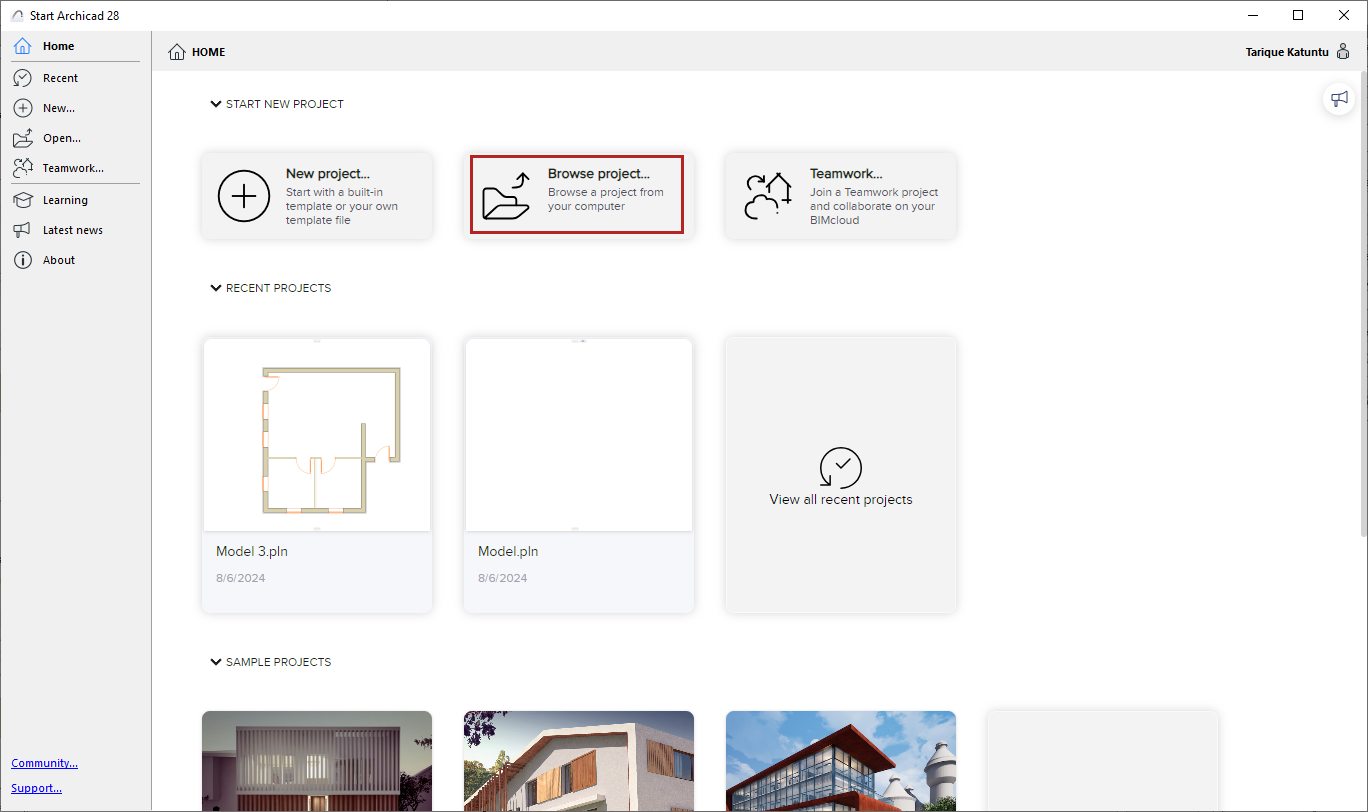Click the Latest news megaphone icon in sidebar
The width and height of the screenshot is (1368, 812).
click(x=22, y=230)
